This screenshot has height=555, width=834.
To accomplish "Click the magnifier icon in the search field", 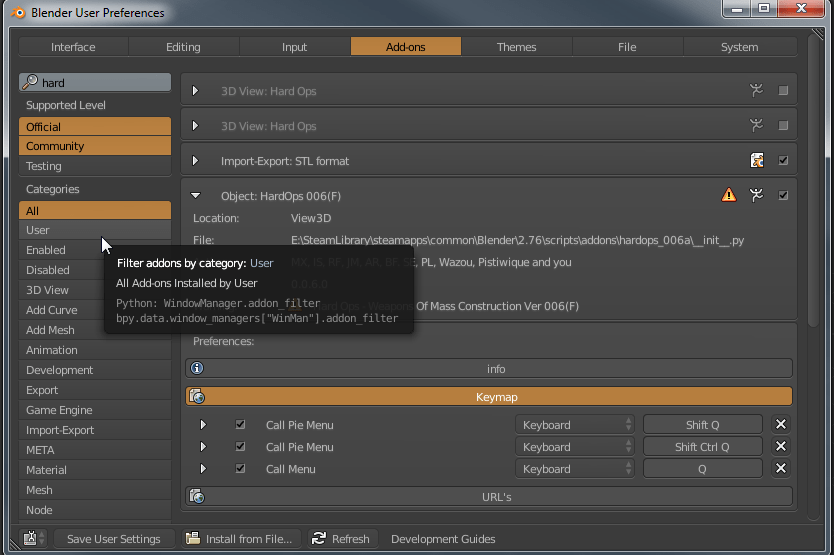I will [30, 83].
